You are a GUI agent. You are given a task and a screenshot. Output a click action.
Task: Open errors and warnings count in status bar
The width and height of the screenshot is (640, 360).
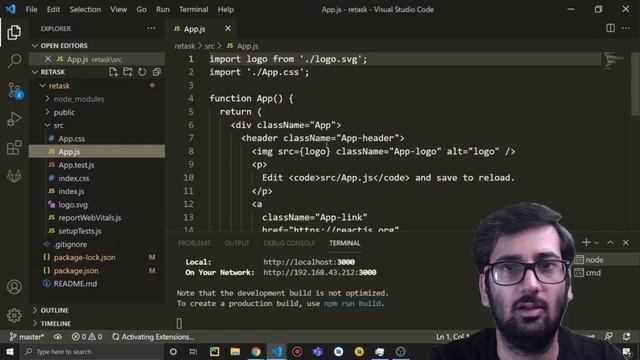pos(87,337)
